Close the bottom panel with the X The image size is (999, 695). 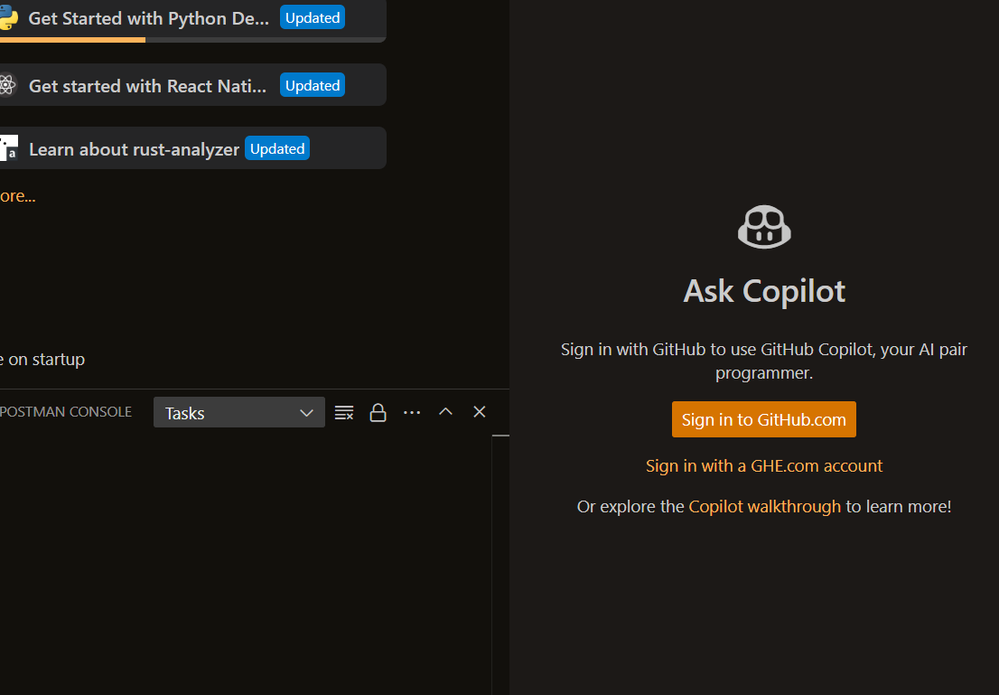point(480,412)
